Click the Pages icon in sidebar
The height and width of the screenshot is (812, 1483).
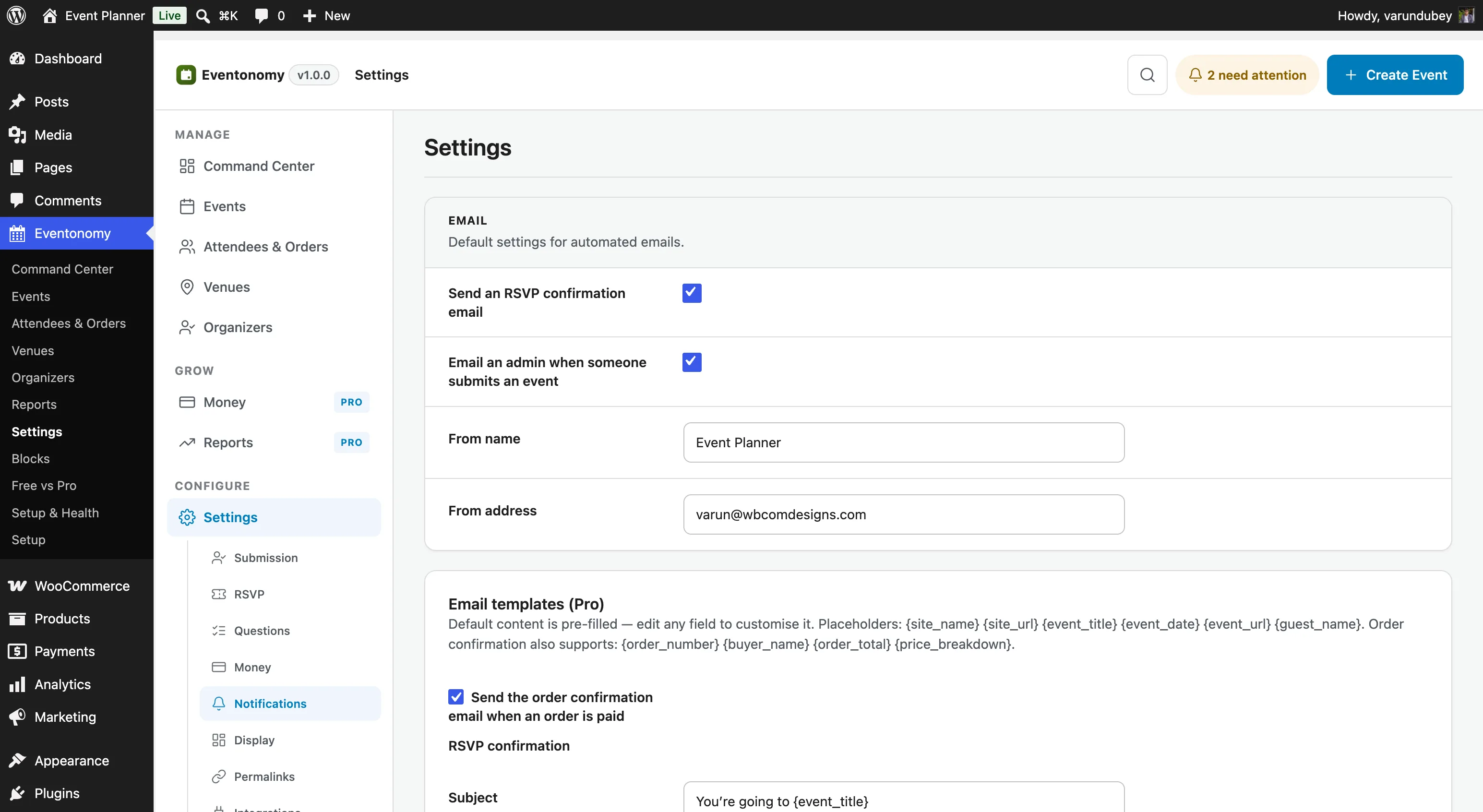click(x=17, y=167)
